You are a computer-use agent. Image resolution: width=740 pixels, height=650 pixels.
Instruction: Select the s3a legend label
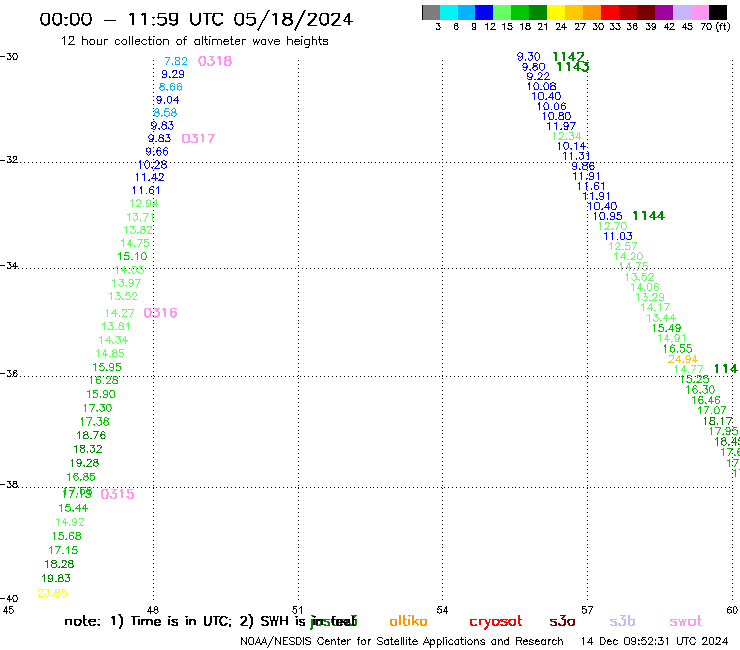562,621
